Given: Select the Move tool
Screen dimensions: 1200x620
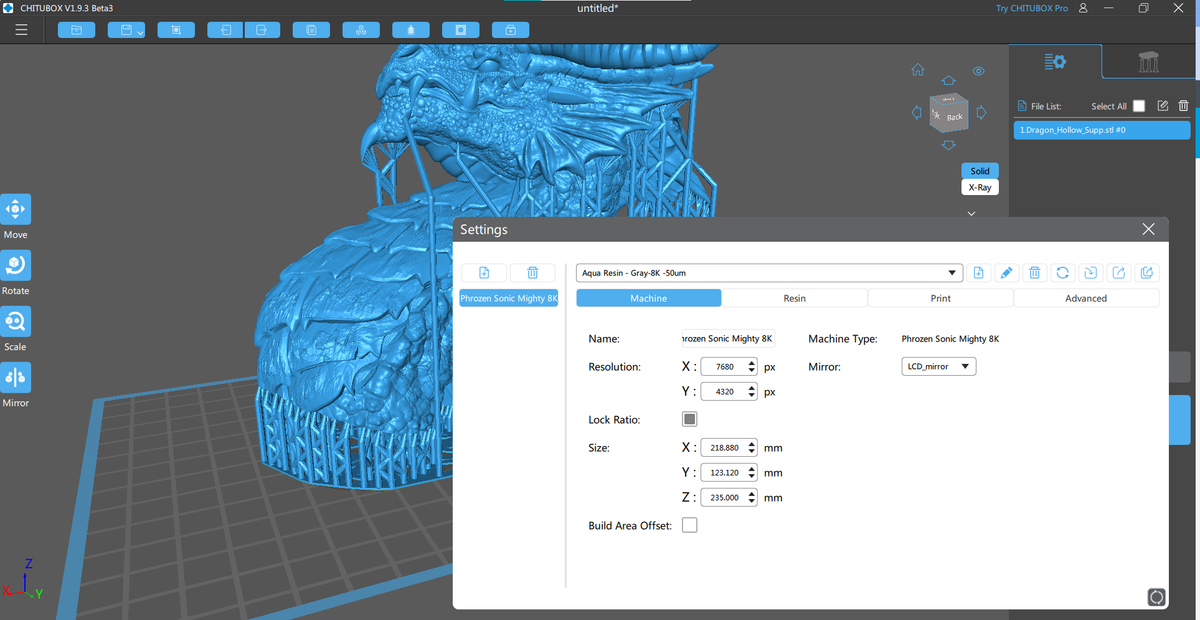Looking at the screenshot, I should point(16,210).
